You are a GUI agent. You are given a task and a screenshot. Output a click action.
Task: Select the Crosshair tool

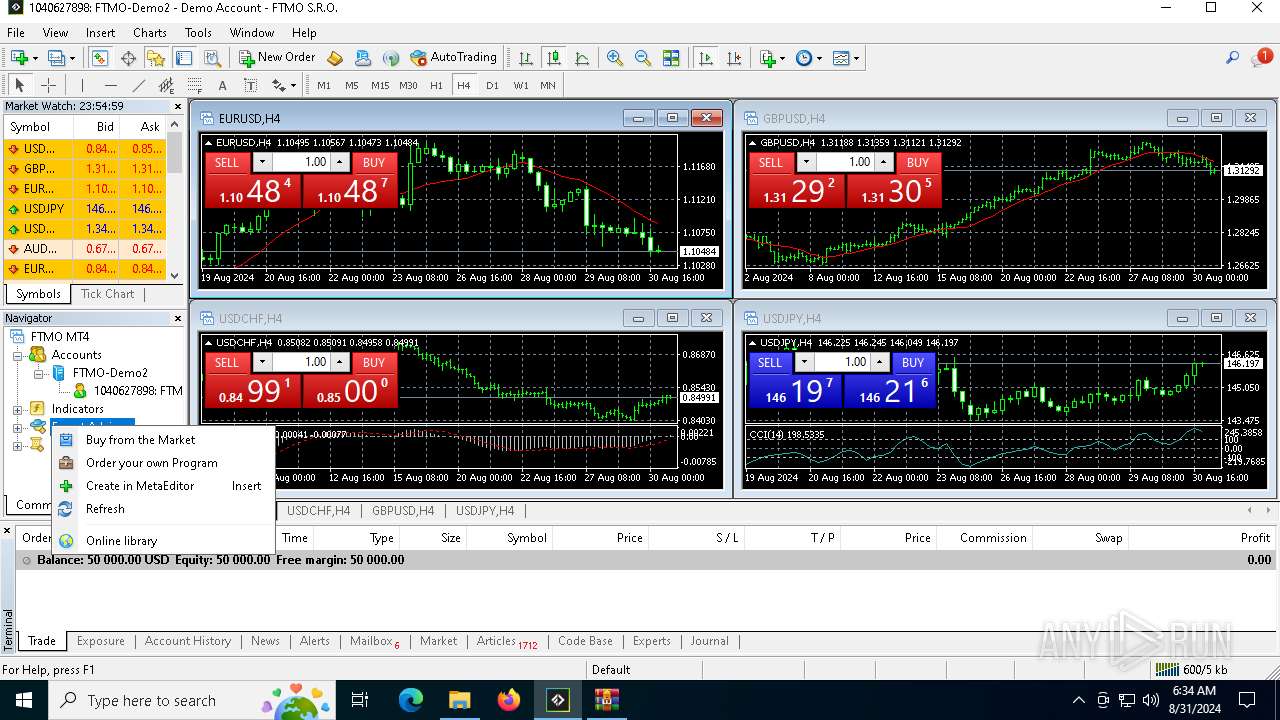point(47,85)
